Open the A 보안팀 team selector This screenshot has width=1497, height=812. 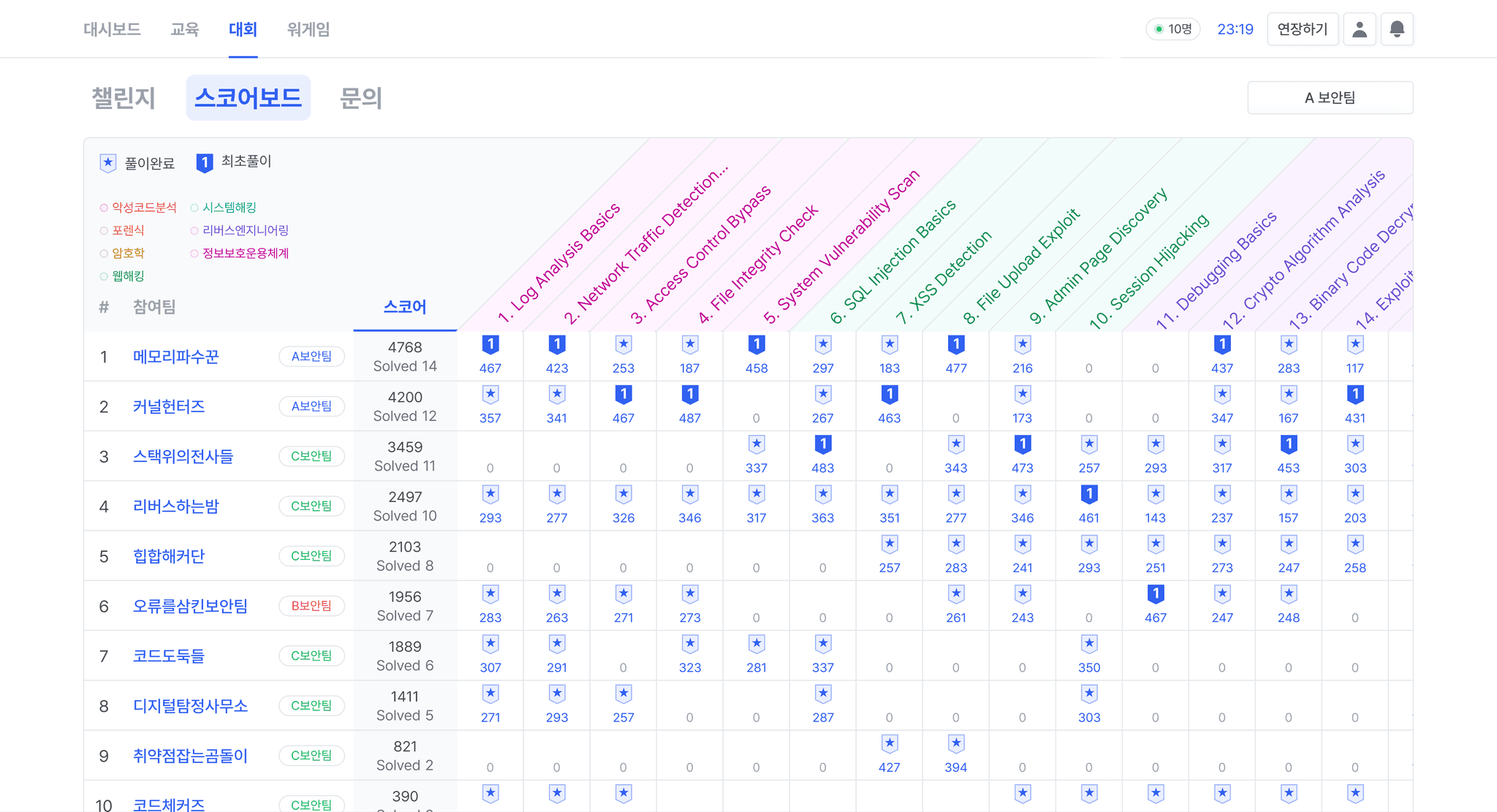pos(1330,97)
